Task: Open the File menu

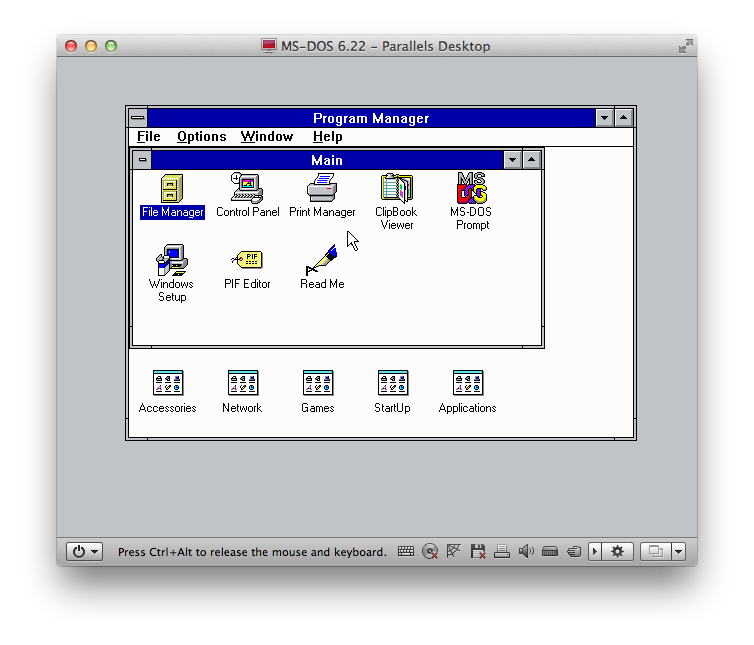Action: tap(149, 137)
